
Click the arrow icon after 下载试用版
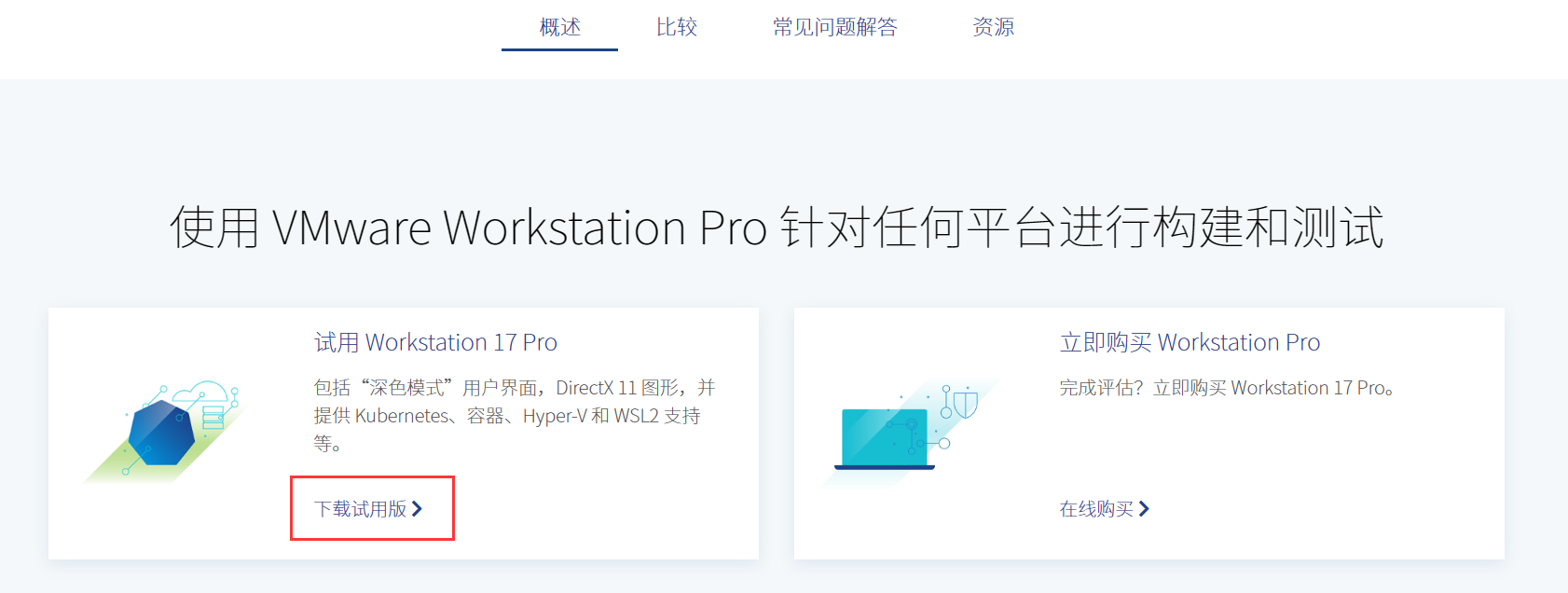pyautogui.click(x=417, y=509)
